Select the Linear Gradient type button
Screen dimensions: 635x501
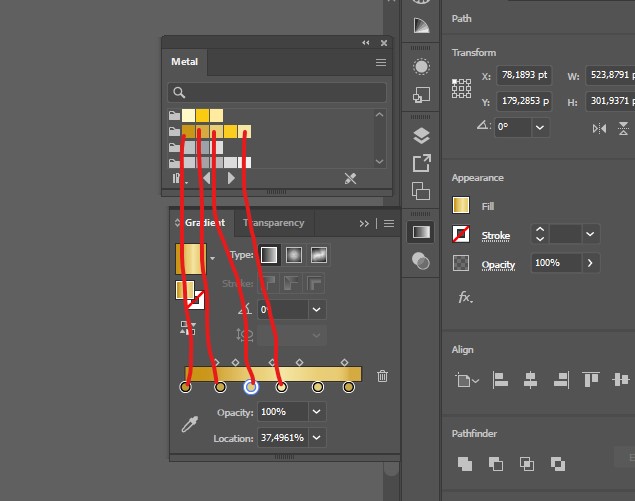[269, 255]
